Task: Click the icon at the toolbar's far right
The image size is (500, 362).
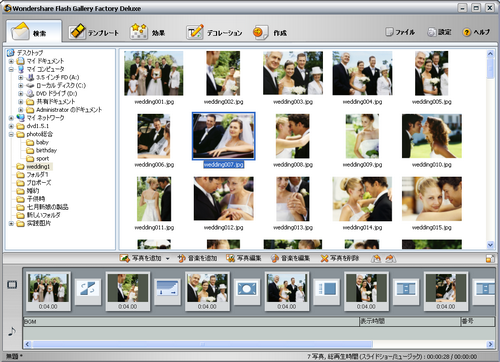Action: tap(490, 258)
